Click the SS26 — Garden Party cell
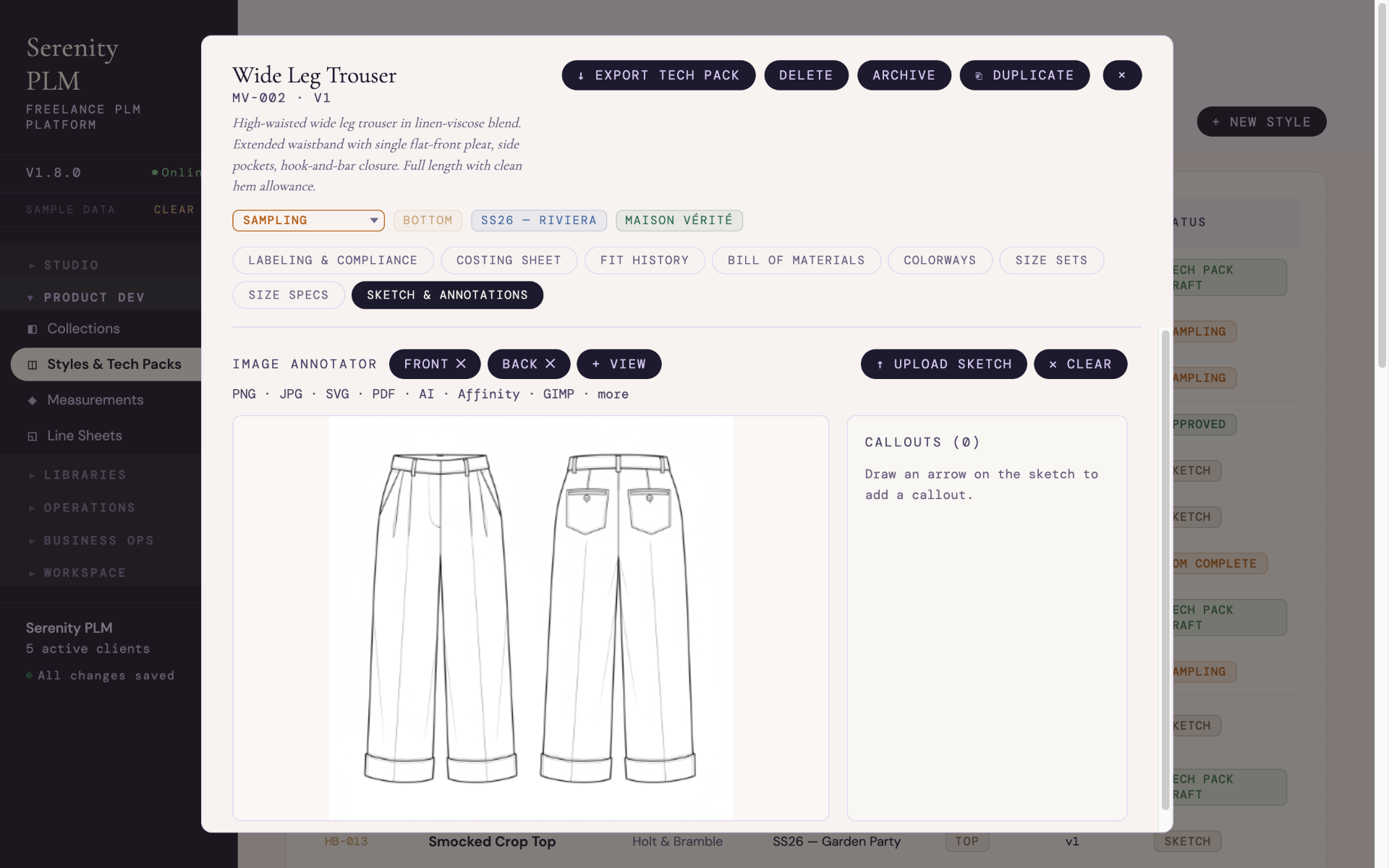This screenshot has width=1389, height=868. 836,842
